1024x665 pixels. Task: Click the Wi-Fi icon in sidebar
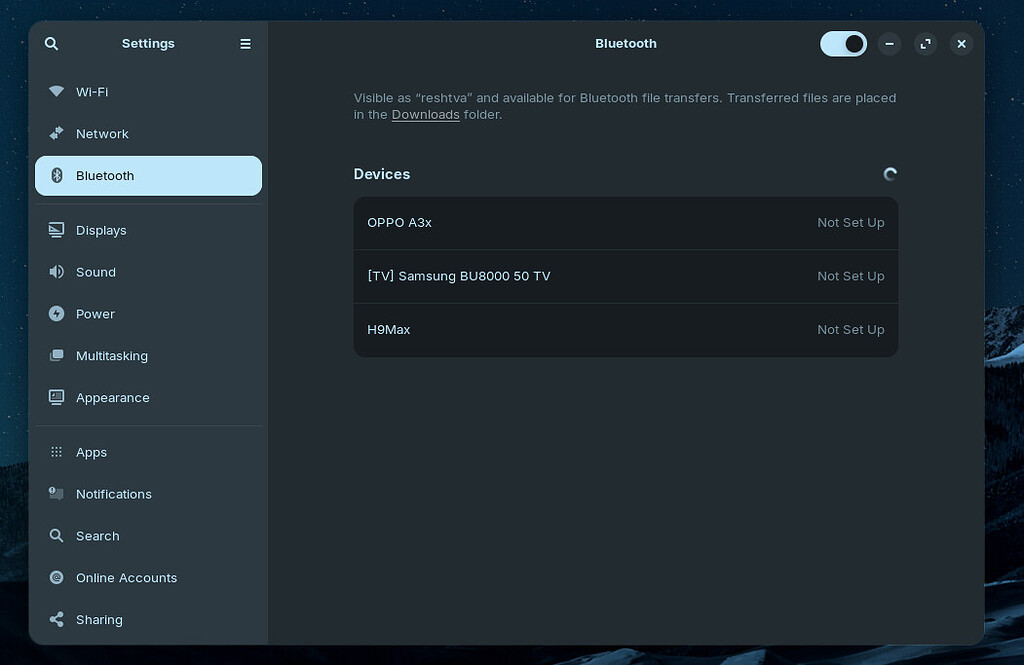57,92
